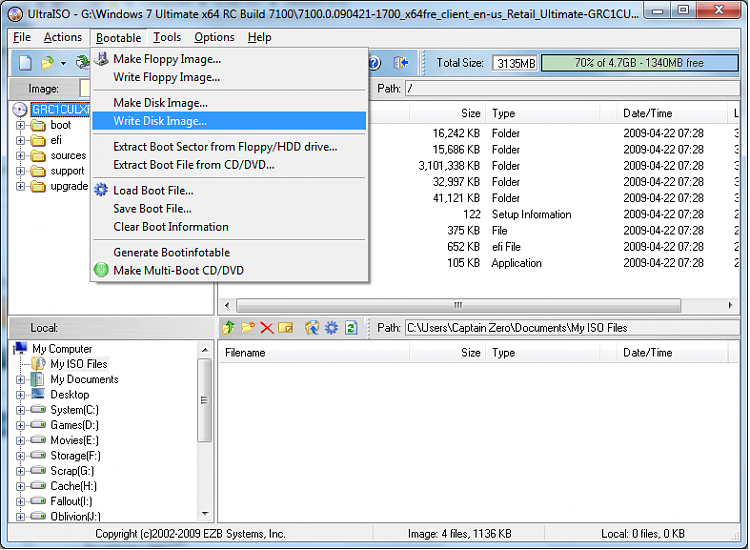750x550 pixels.
Task: Select Write Floppy Image menu entry
Action: (229, 77)
